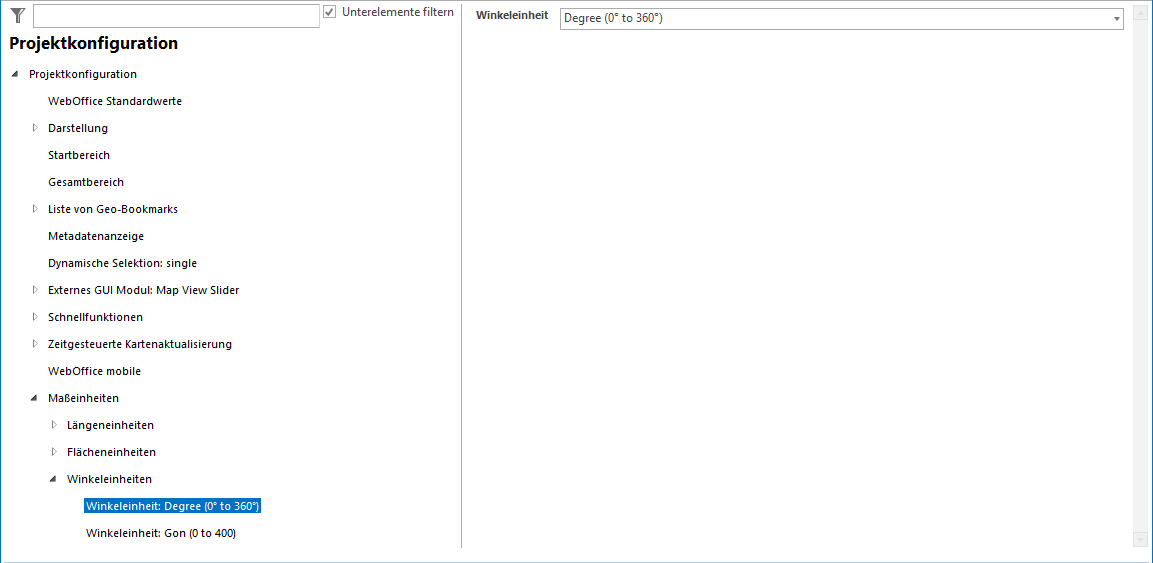Select the Projektkonfiguration tree root item

click(x=82, y=74)
